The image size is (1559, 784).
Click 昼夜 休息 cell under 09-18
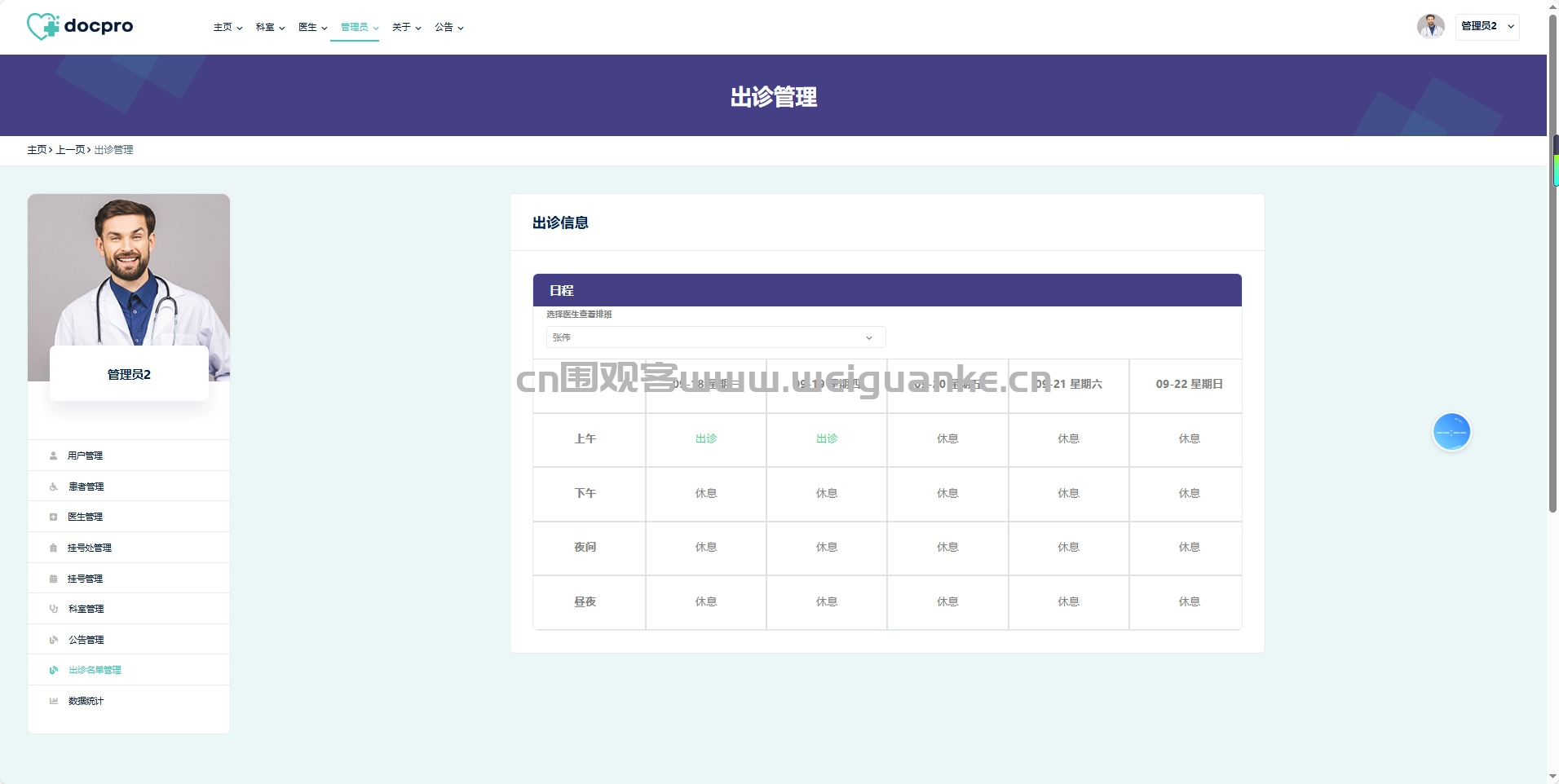706,602
